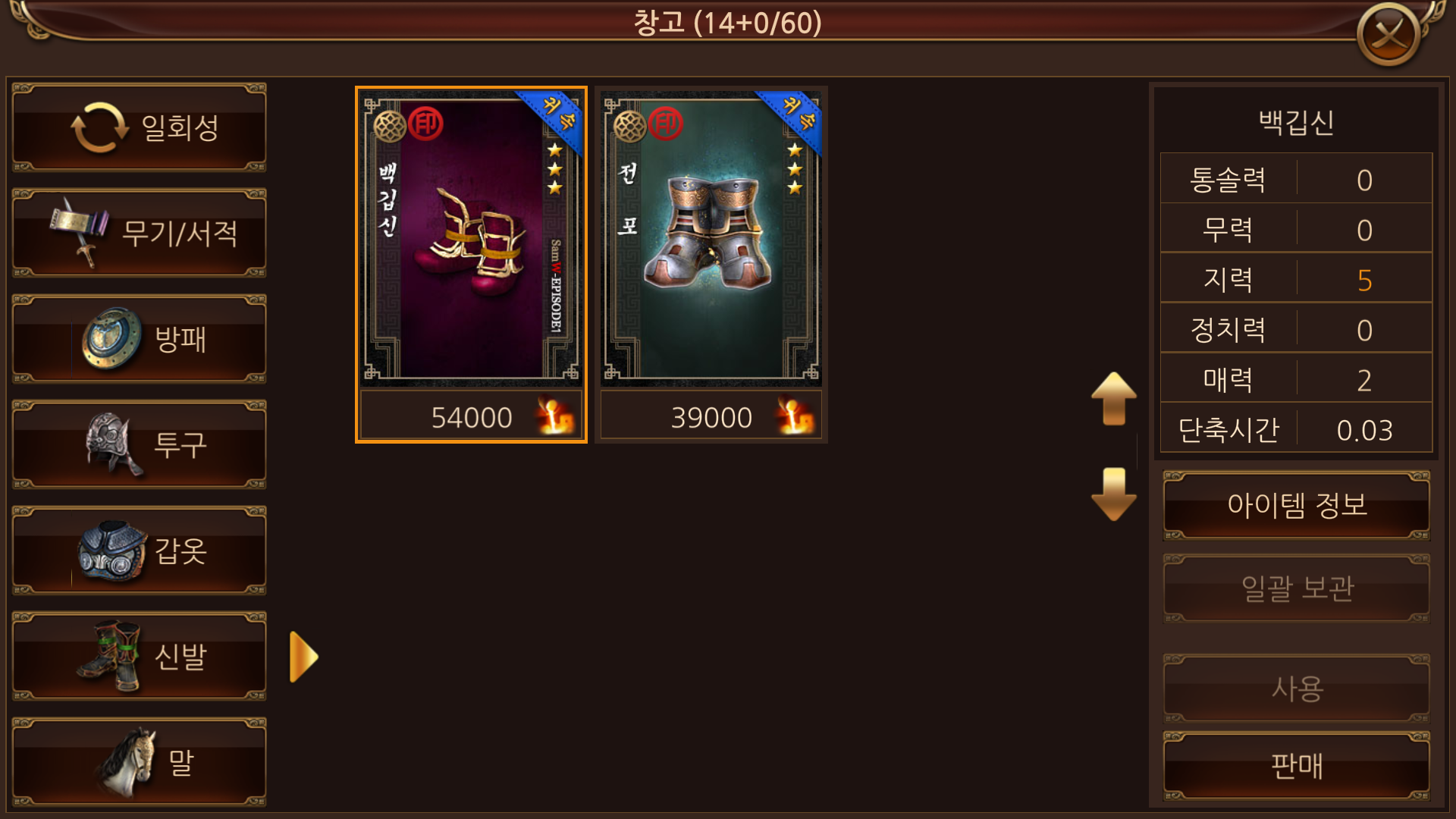Select the 일회성 category with refresh icon
Image resolution: width=1456 pixels, height=819 pixels.
click(x=140, y=127)
